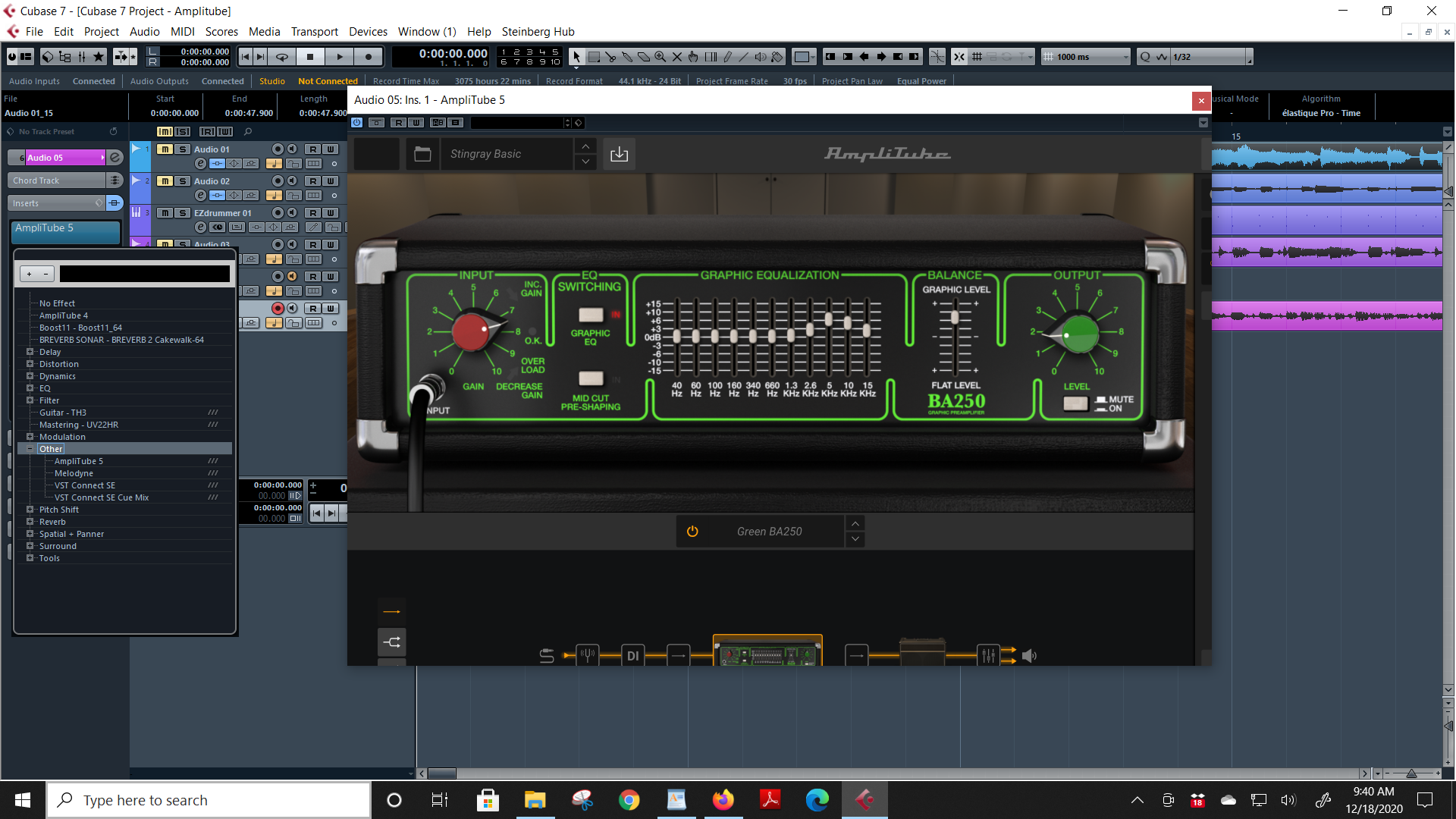Screen dimensions: 1456x819
Task: Click the green Level output knob
Action: (1078, 334)
